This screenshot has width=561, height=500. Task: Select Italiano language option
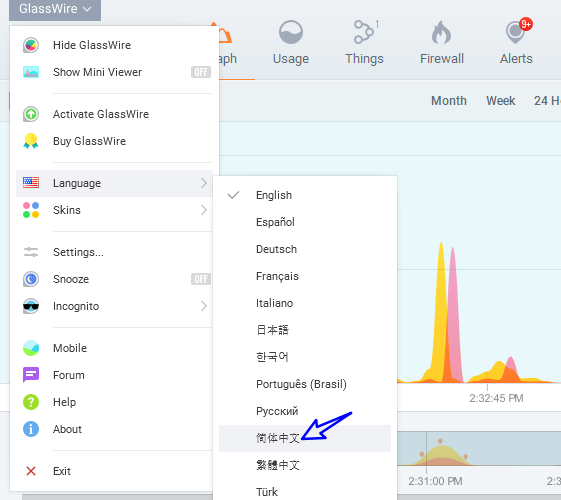coord(305,303)
